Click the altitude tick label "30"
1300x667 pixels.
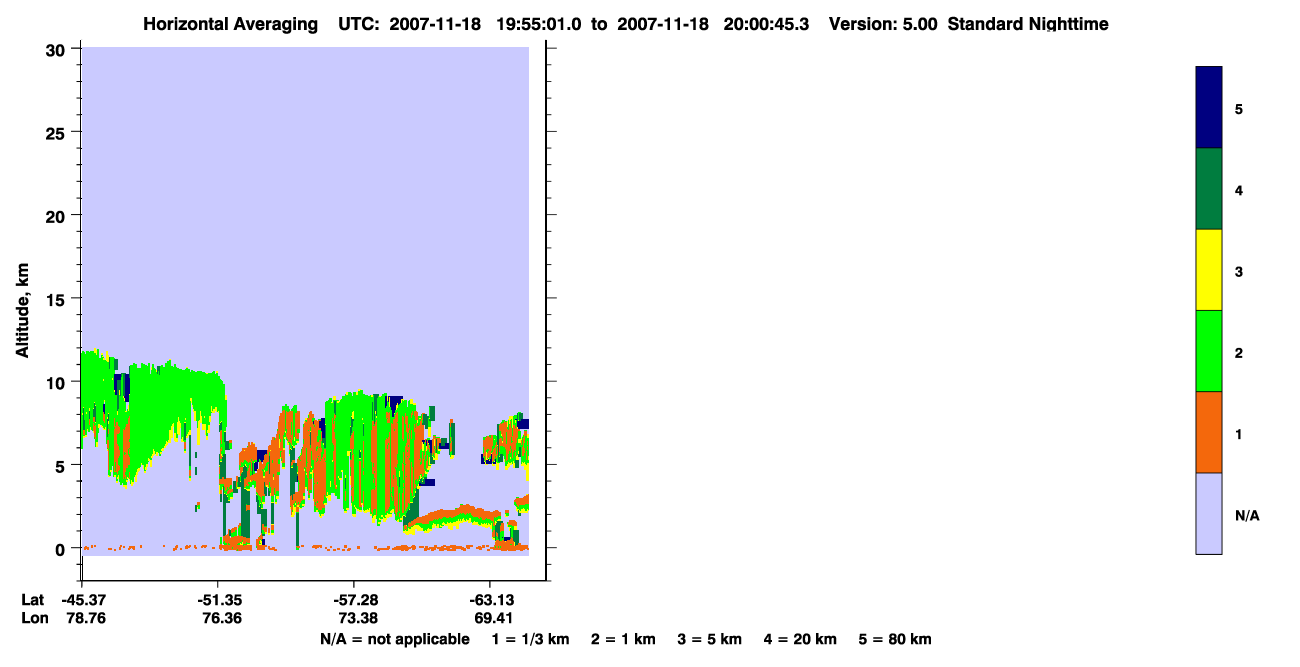click(x=58, y=50)
